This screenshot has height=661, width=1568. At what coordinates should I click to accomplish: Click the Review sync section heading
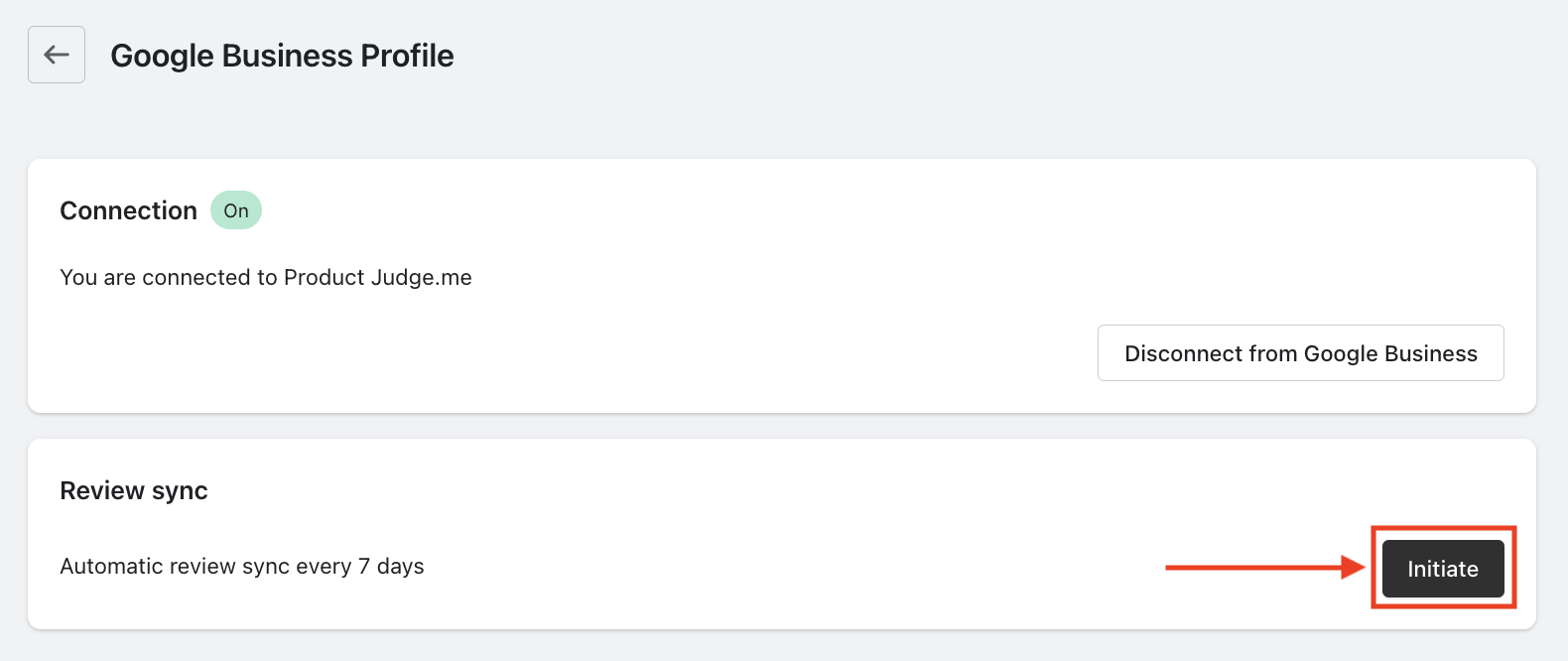[134, 490]
